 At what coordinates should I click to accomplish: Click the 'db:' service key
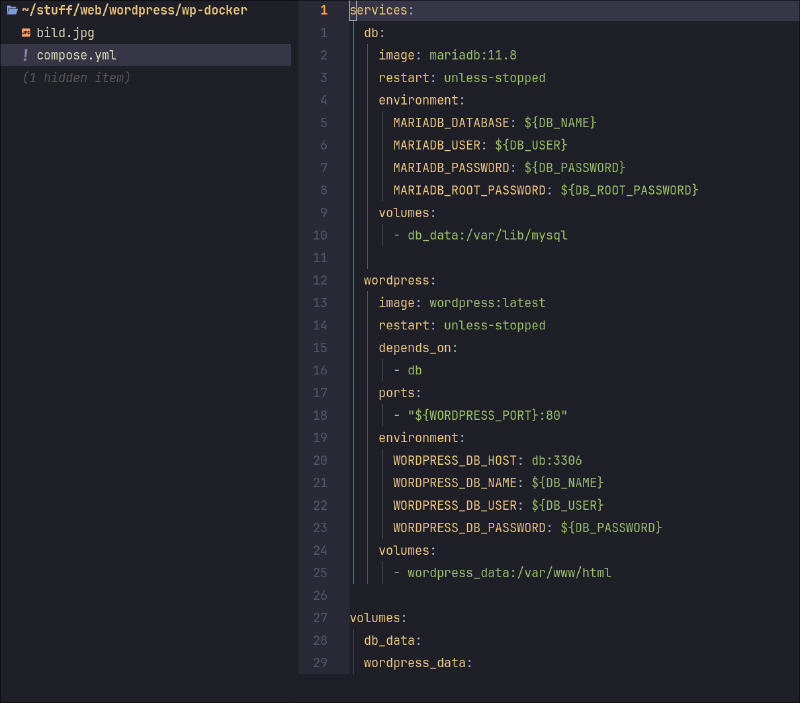[374, 33]
